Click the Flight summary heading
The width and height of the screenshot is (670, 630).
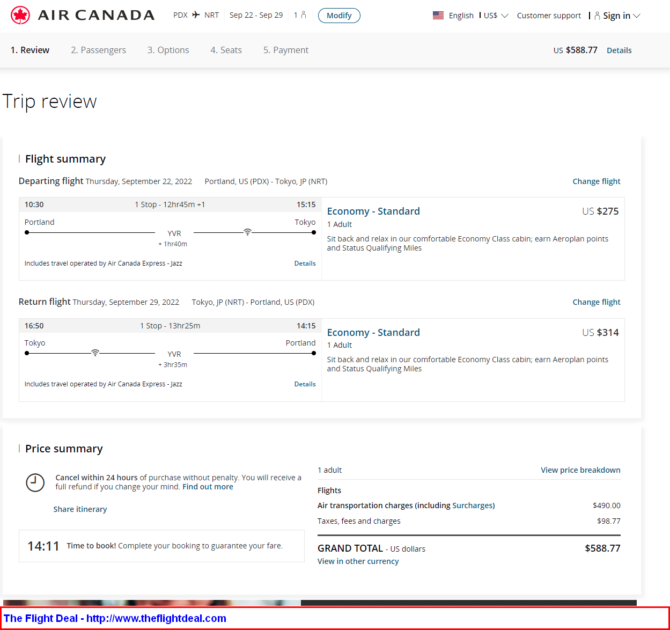click(x=65, y=159)
